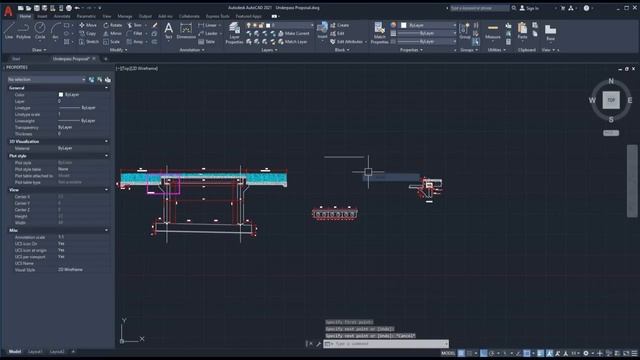The image size is (640, 360).
Task: Open the Annotate ribbon tab
Action: 62,16
